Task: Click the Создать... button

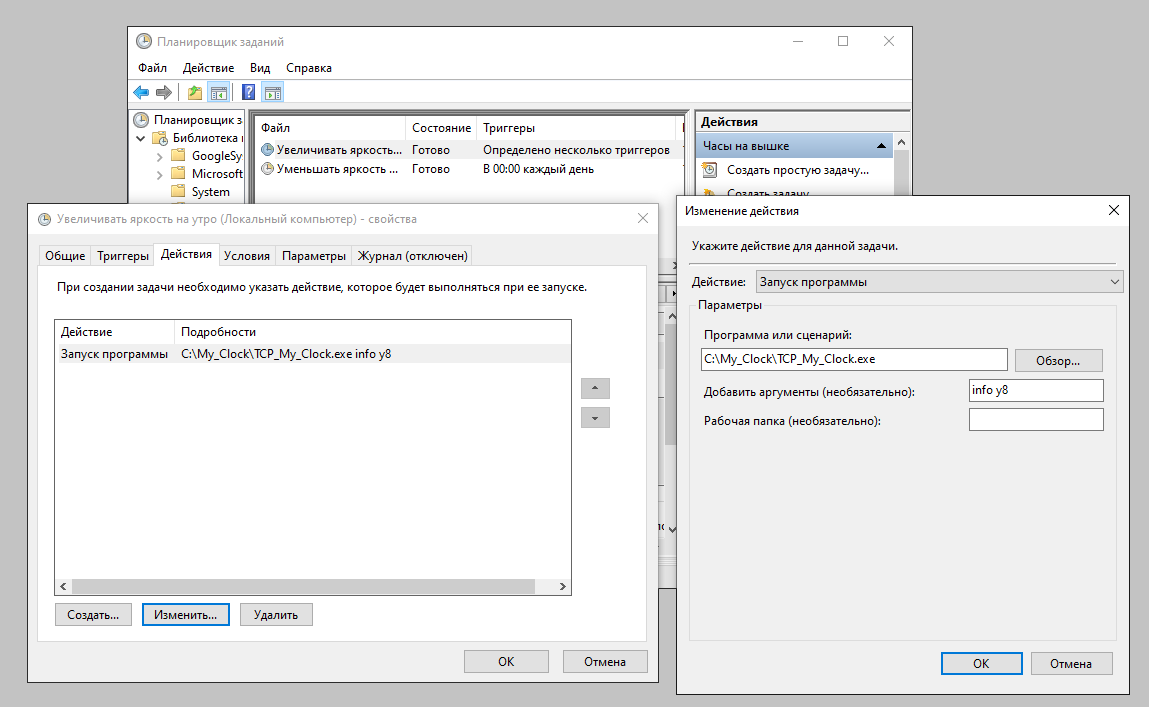Action: 93,615
